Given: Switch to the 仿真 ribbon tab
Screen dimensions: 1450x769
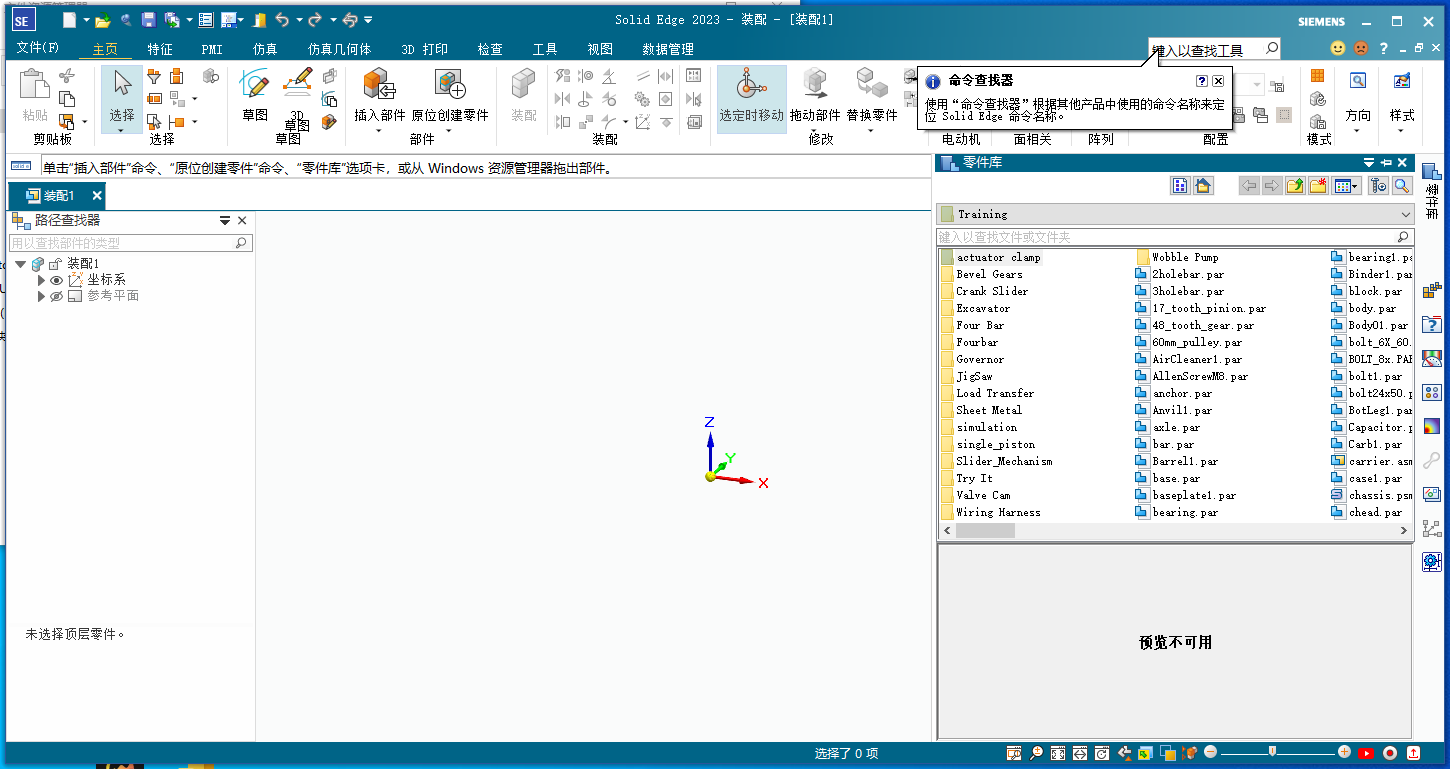Looking at the screenshot, I should pos(265,48).
